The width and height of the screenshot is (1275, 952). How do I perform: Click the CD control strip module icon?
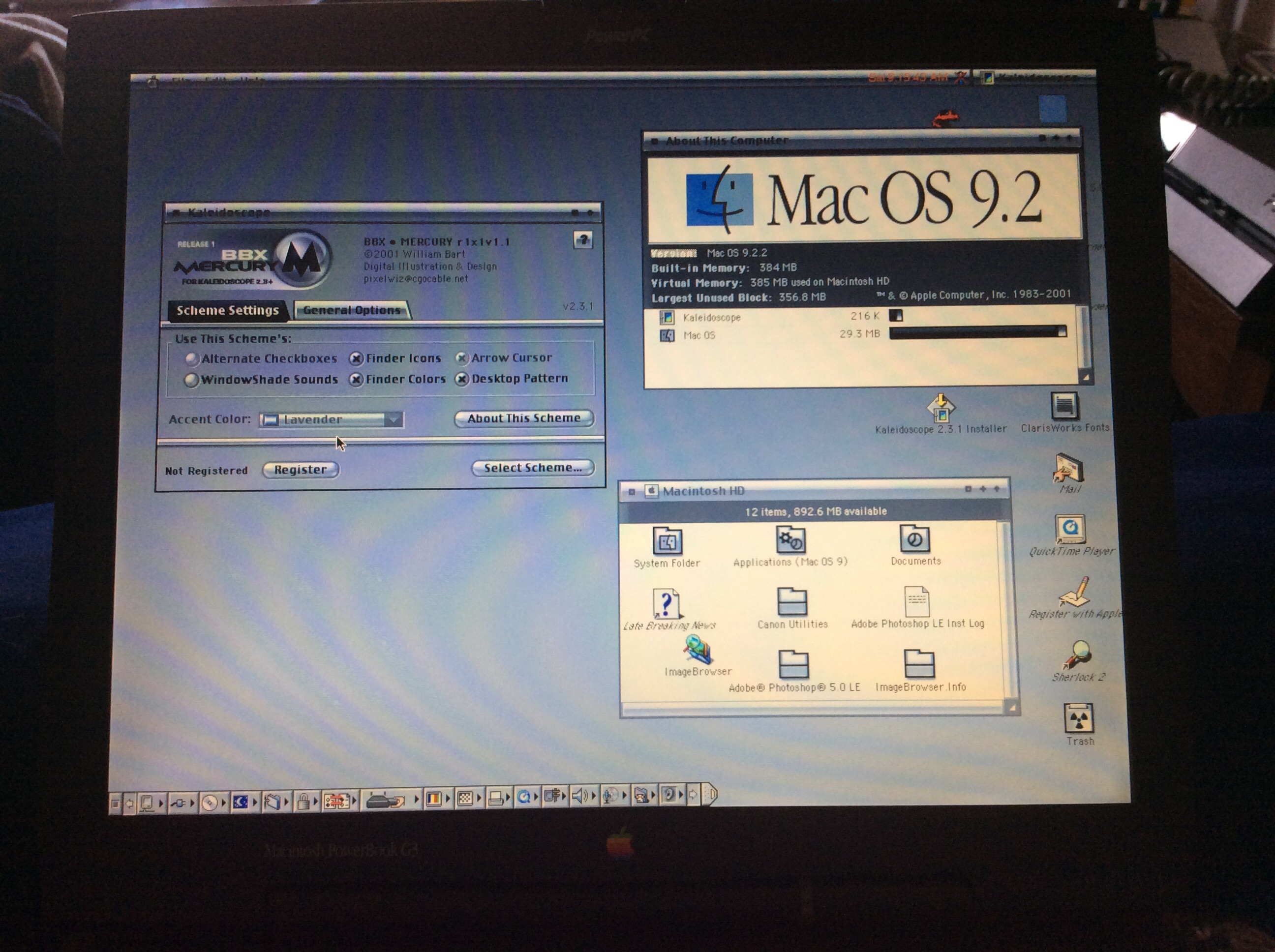coord(210,802)
